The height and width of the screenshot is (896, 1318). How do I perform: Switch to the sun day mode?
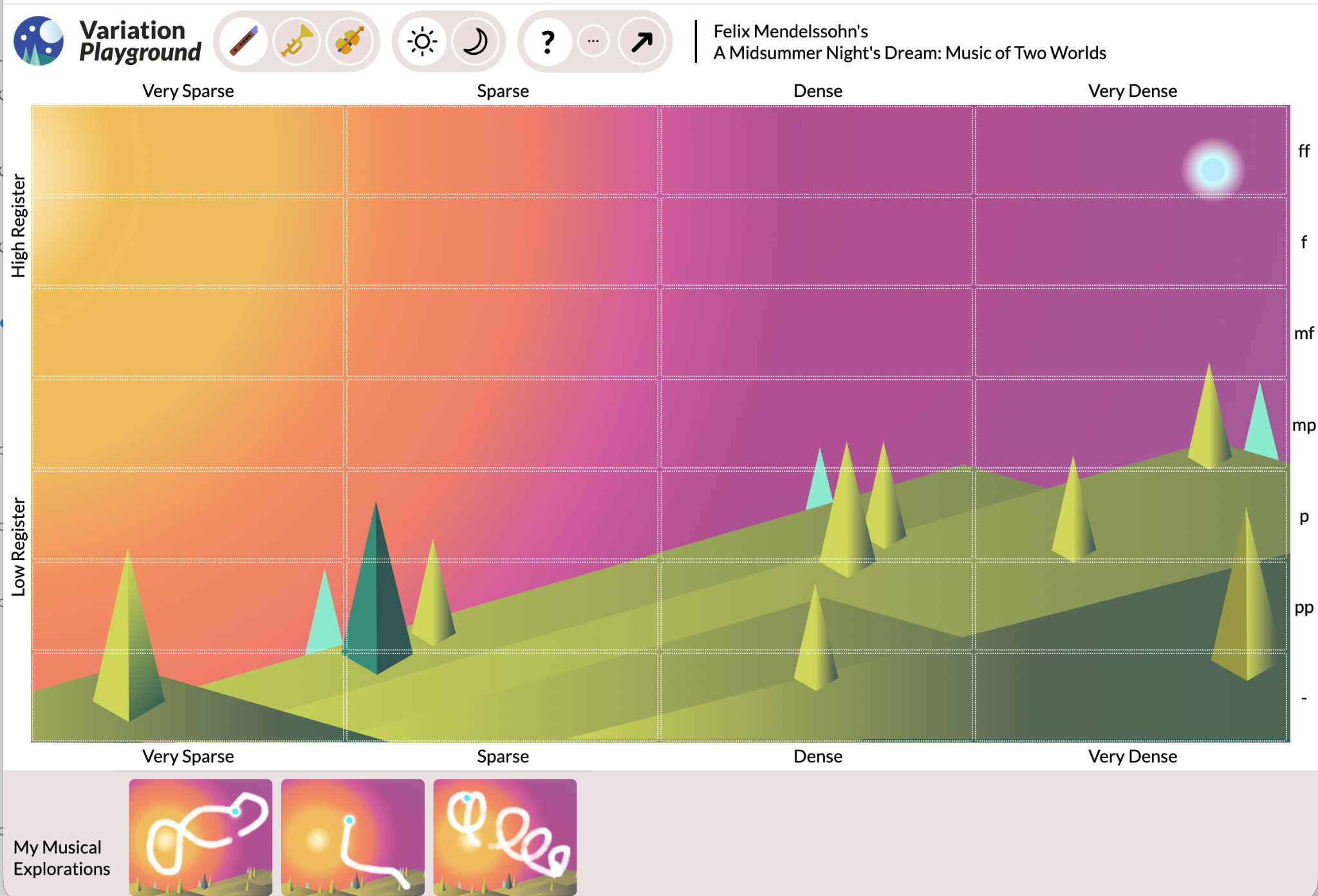pos(422,42)
